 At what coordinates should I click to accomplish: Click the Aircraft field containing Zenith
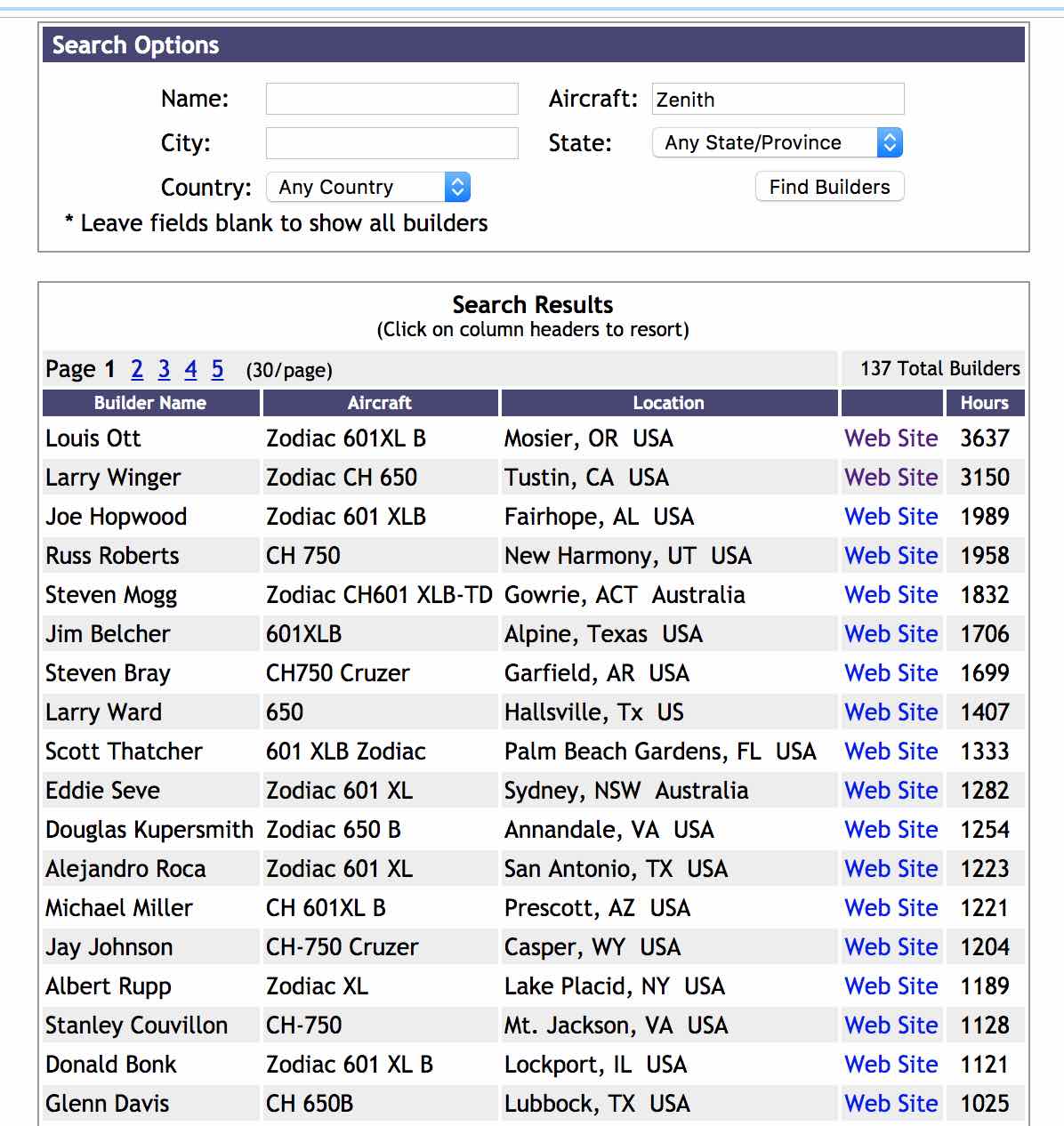tap(778, 99)
